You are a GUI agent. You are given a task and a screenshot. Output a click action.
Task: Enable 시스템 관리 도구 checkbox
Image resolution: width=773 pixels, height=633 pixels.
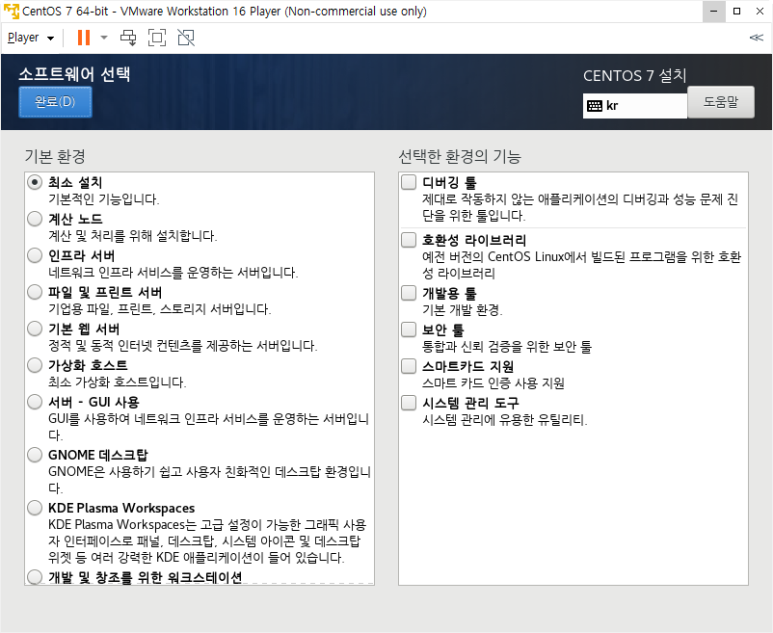point(409,403)
